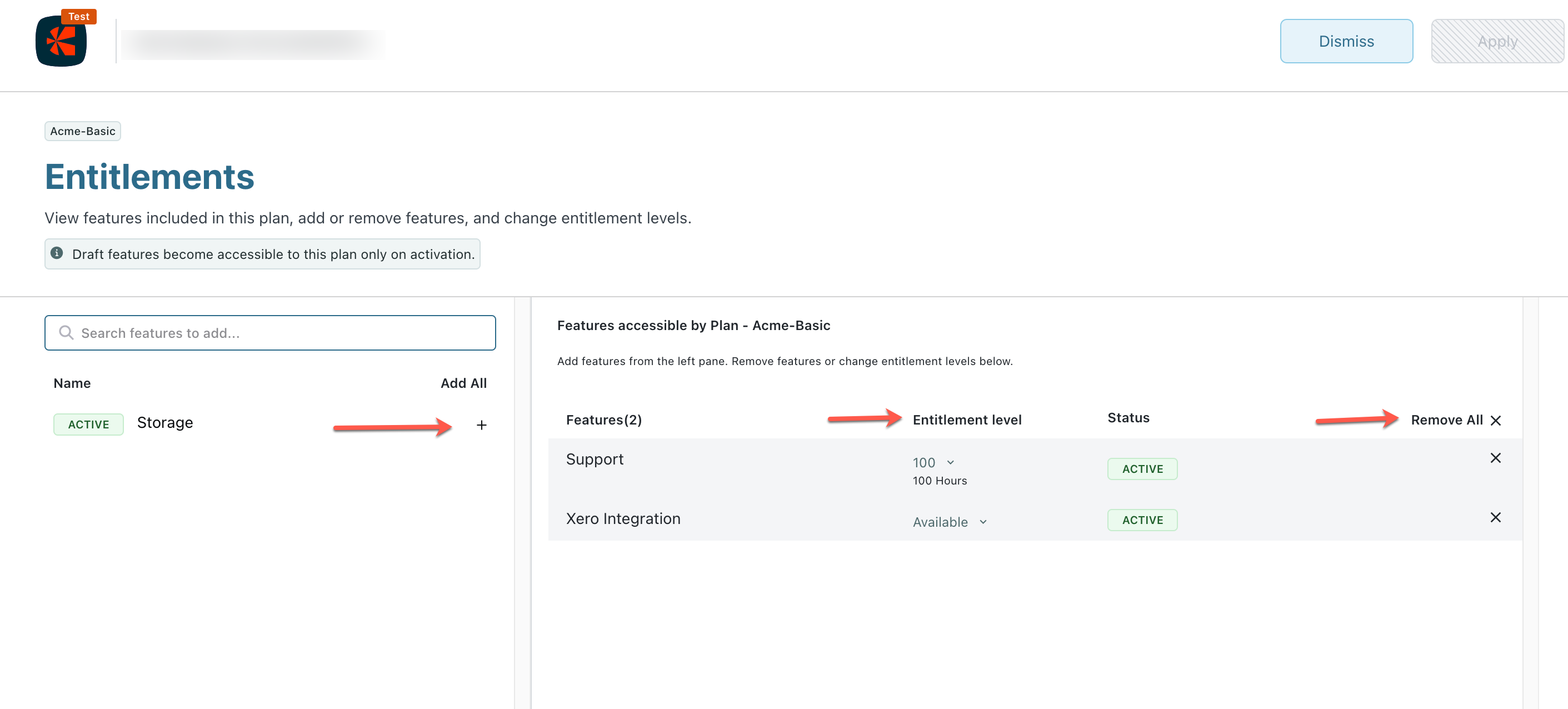Click the magnifier icon in search box
The width and height of the screenshot is (1568, 709).
66,332
